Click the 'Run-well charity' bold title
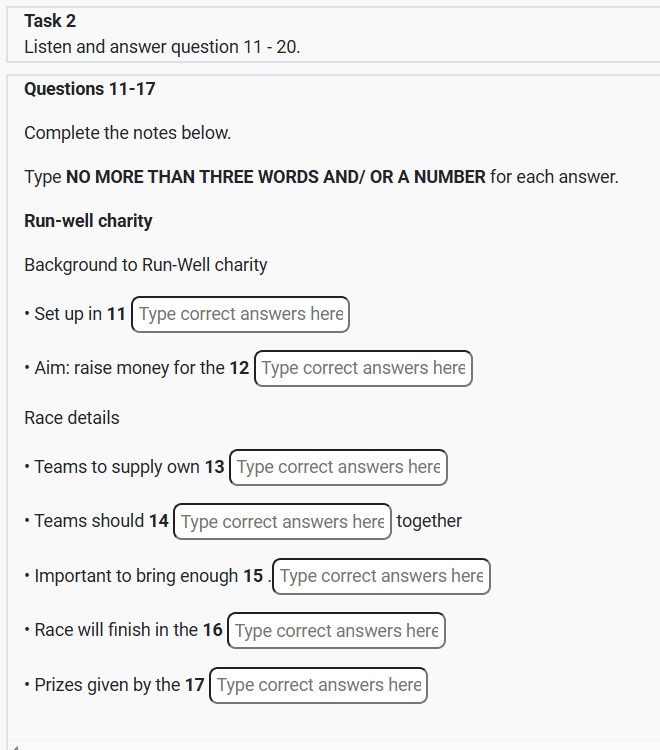 [88, 221]
